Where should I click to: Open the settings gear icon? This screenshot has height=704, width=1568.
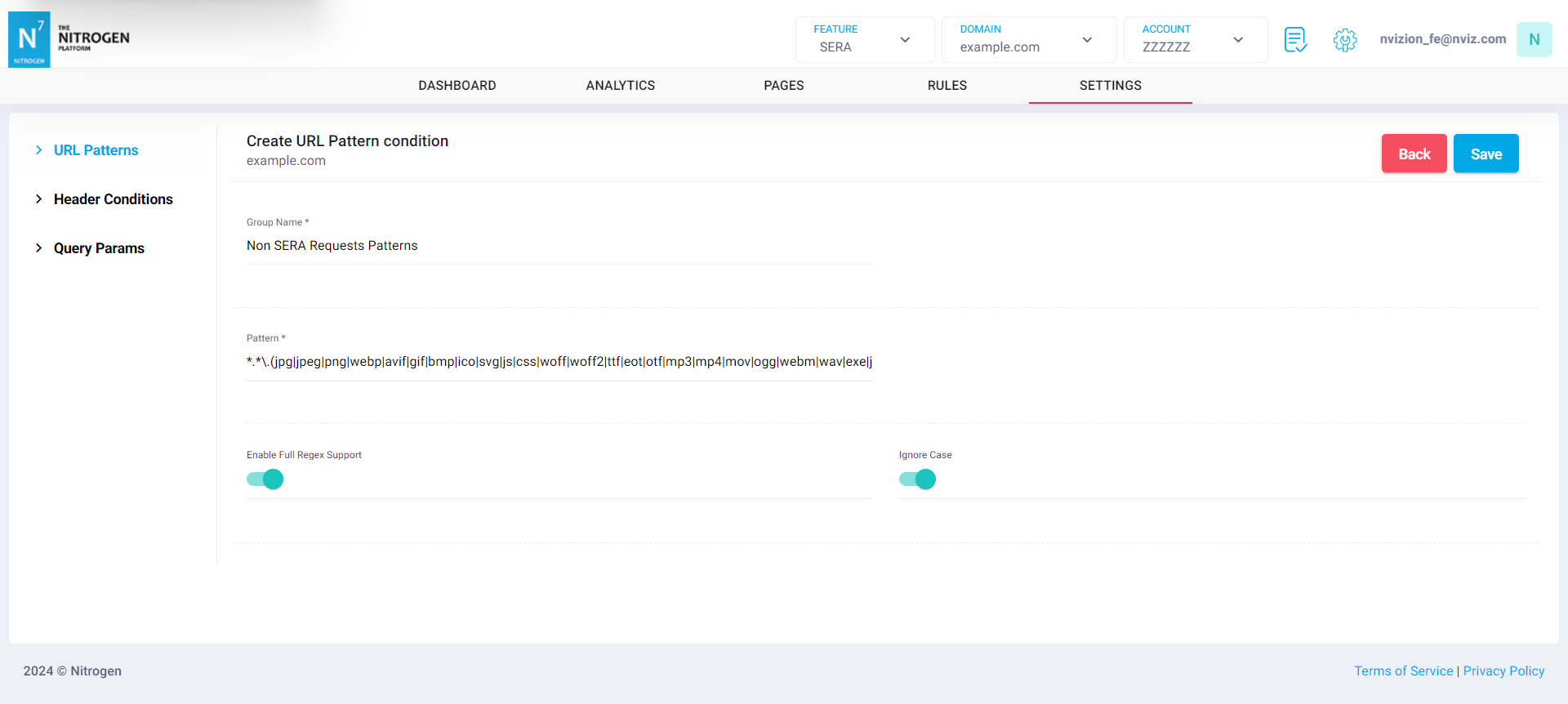(x=1344, y=39)
